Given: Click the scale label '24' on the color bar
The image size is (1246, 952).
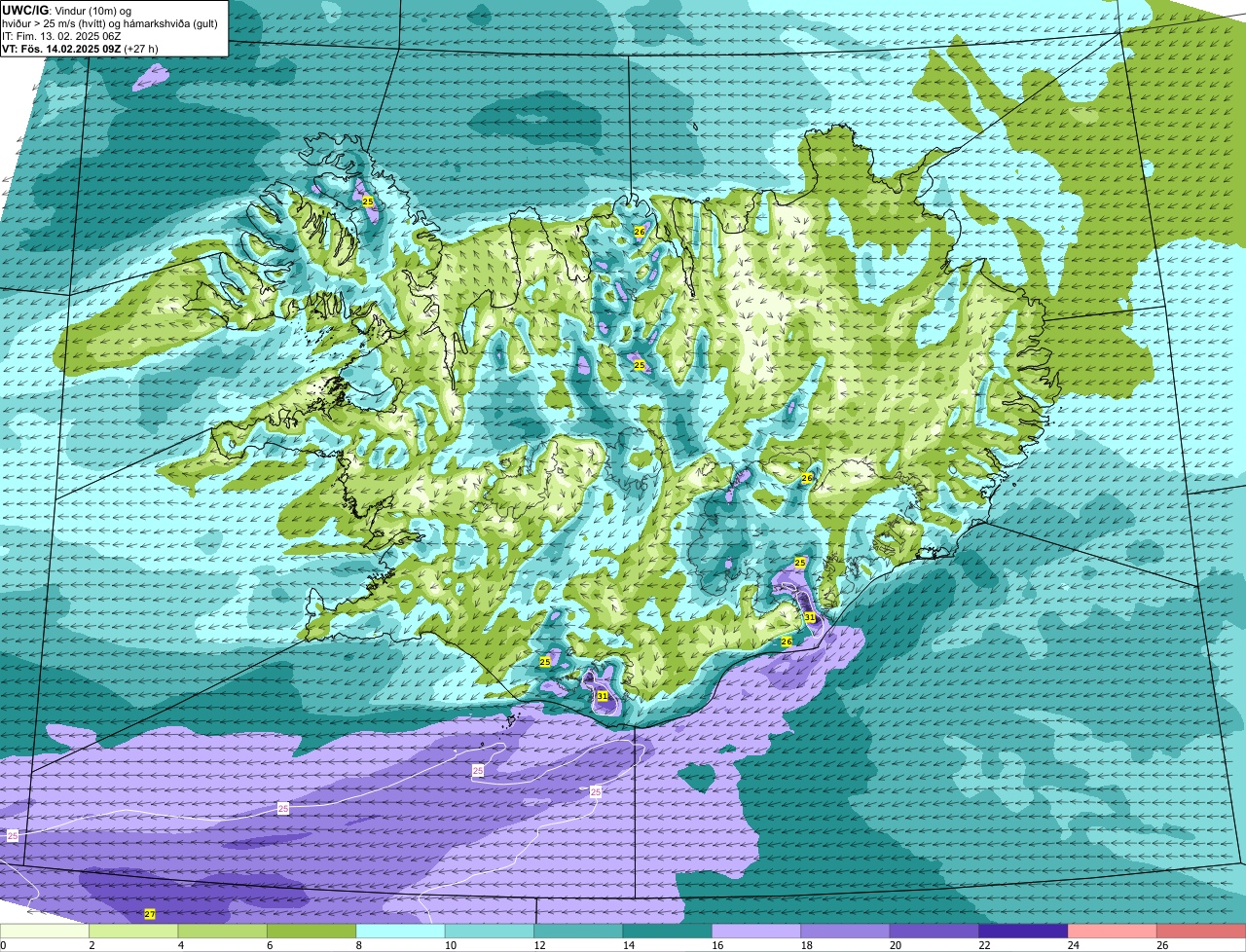Looking at the screenshot, I should coord(1075,945).
